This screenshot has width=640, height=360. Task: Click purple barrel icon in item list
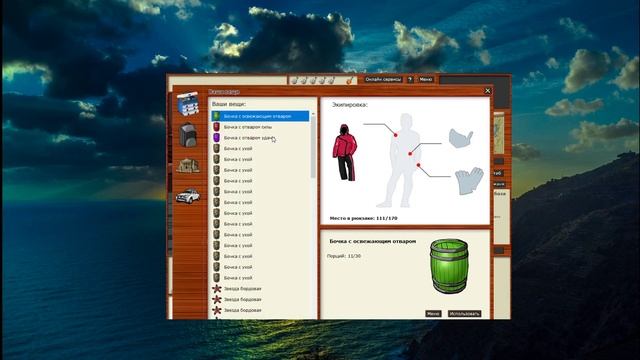coord(216,138)
